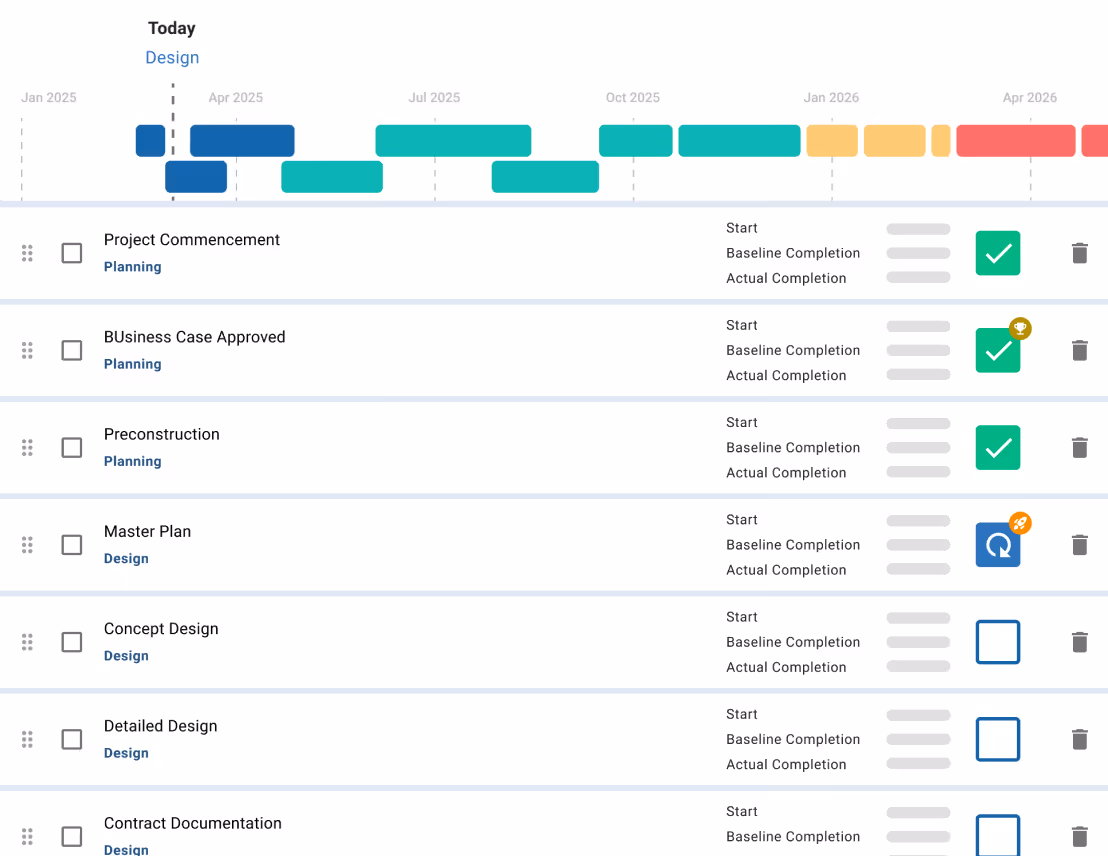Click the trophy badge on BUsiness Case Approved
The height and width of the screenshot is (856, 1108).
click(1019, 327)
